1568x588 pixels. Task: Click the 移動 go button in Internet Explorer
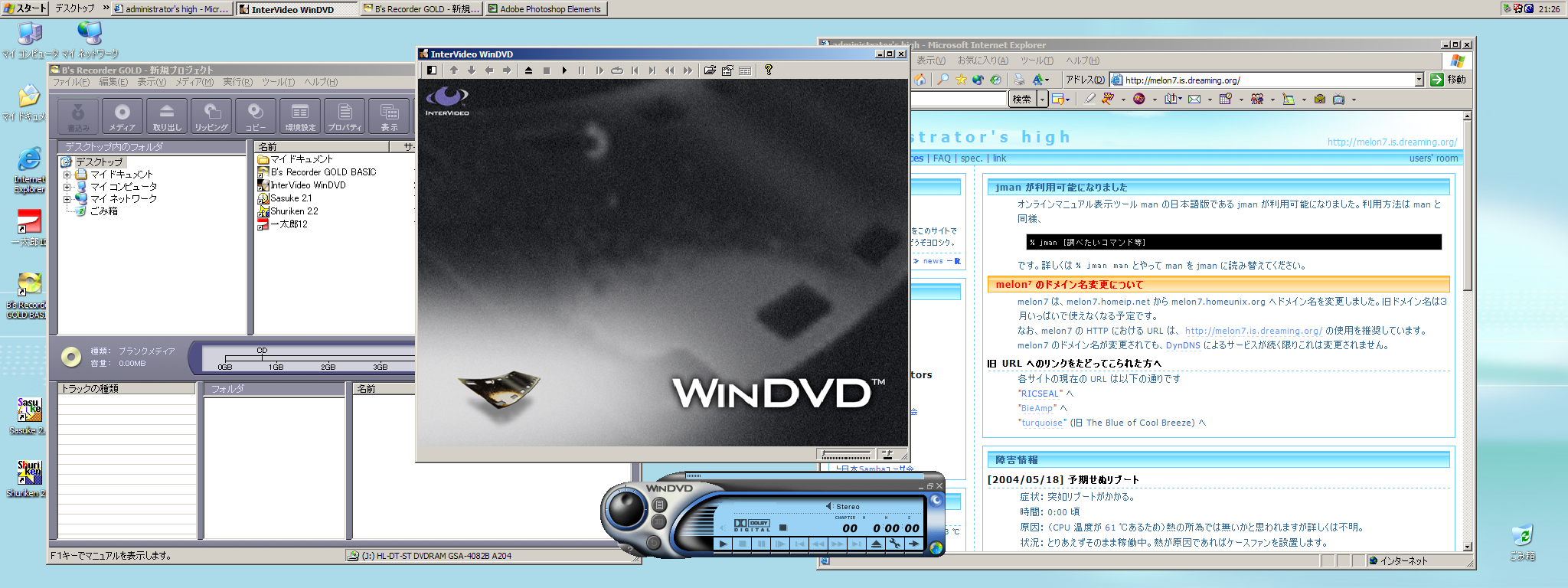1448,80
